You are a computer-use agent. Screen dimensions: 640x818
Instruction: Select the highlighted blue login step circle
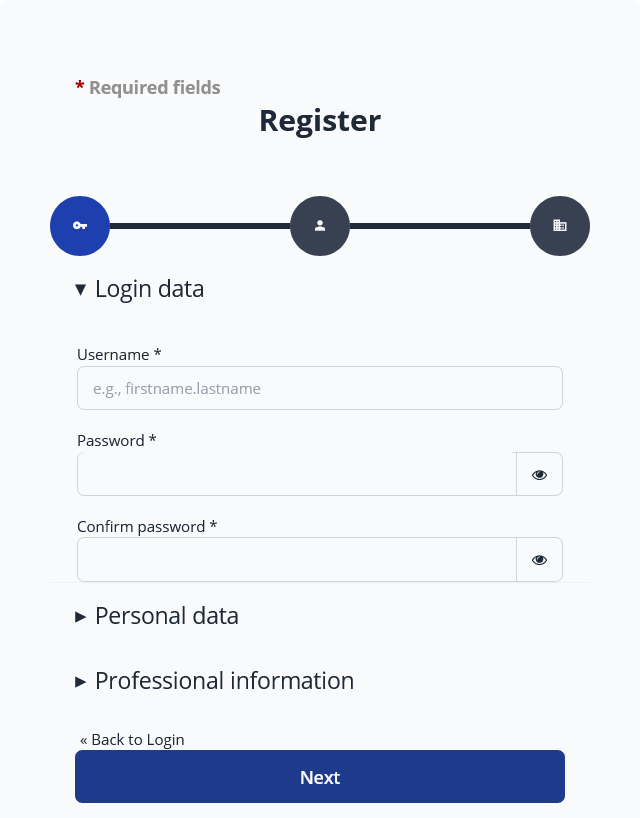pyautogui.click(x=80, y=226)
